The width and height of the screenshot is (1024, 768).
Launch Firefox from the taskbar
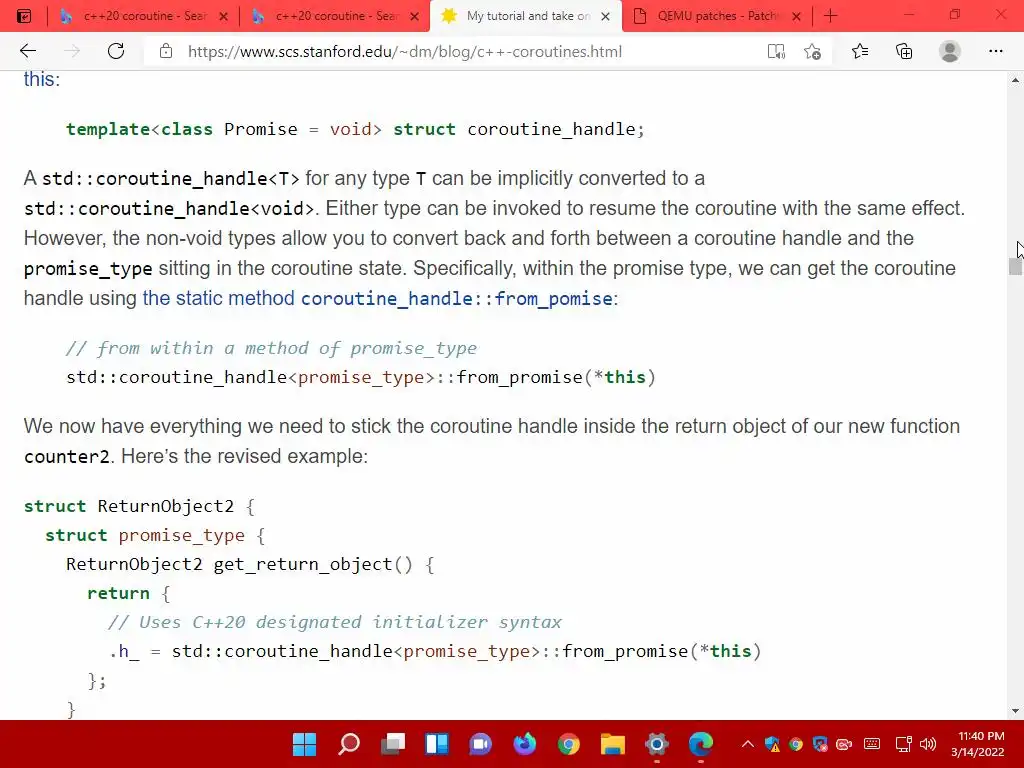click(x=524, y=744)
